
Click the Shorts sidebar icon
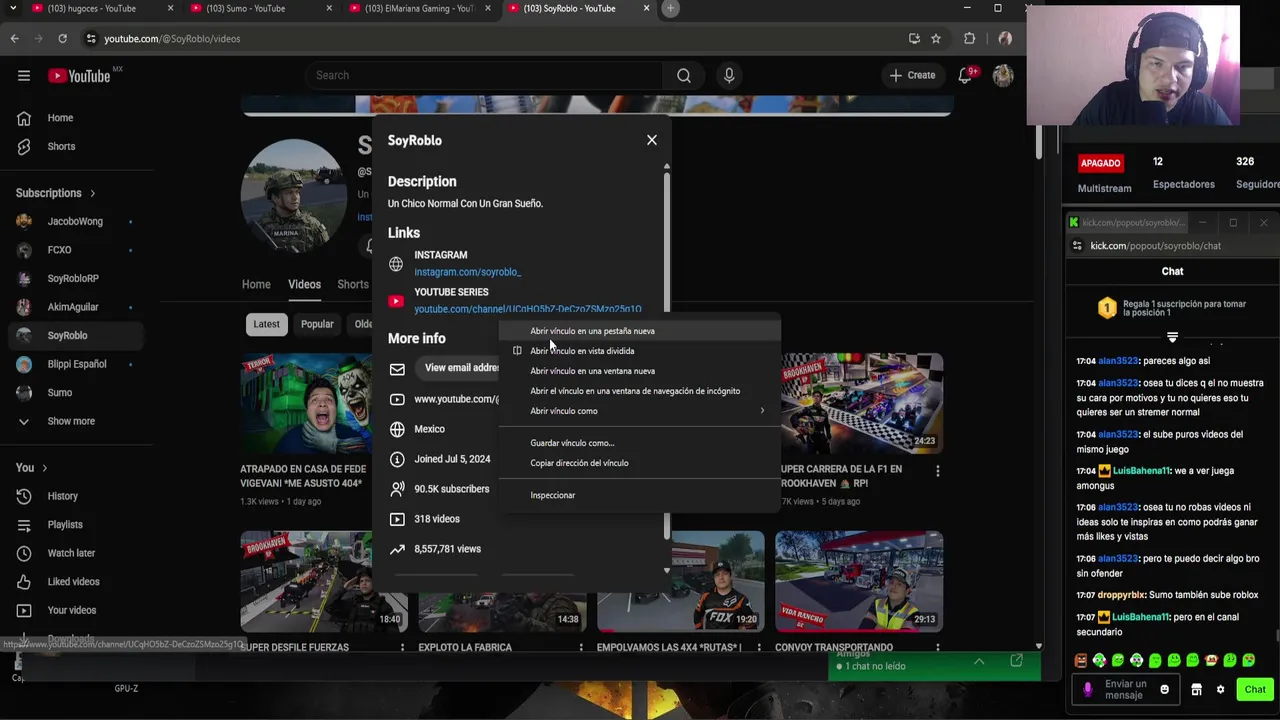pyautogui.click(x=24, y=146)
